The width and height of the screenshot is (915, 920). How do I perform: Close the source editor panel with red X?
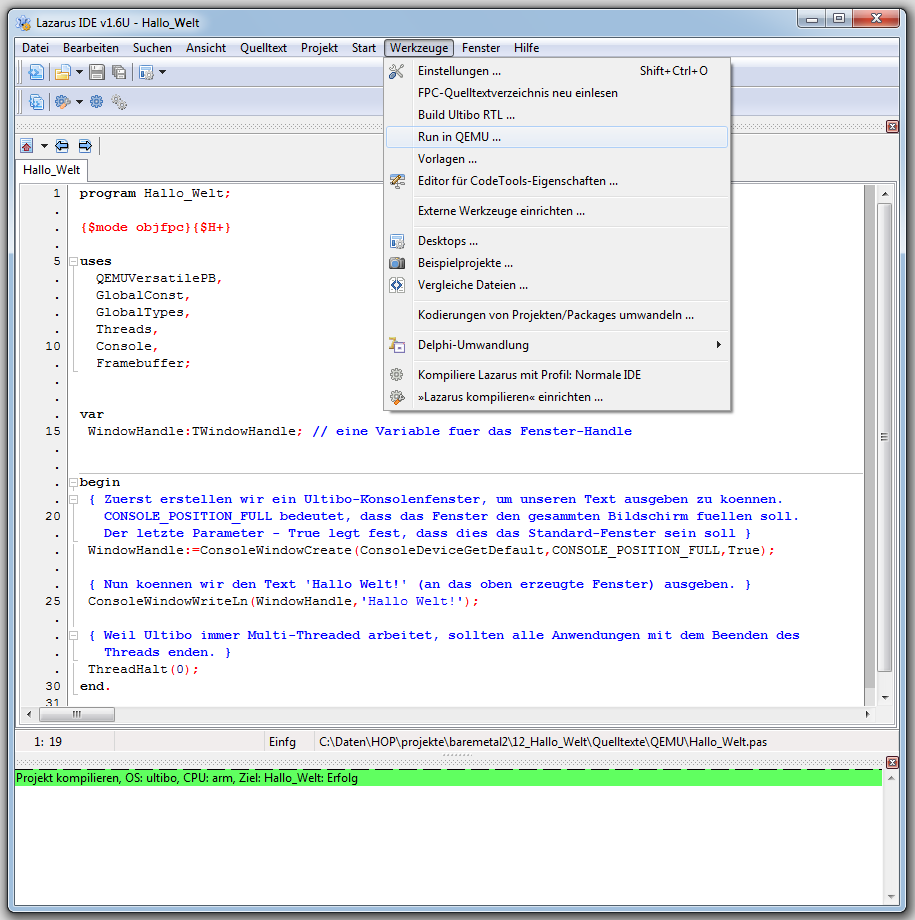tap(892, 126)
